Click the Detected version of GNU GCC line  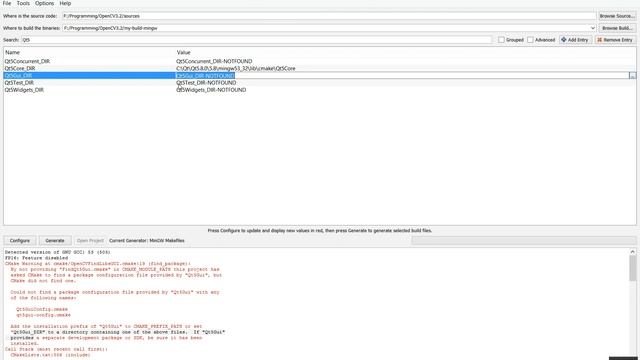tap(58, 252)
